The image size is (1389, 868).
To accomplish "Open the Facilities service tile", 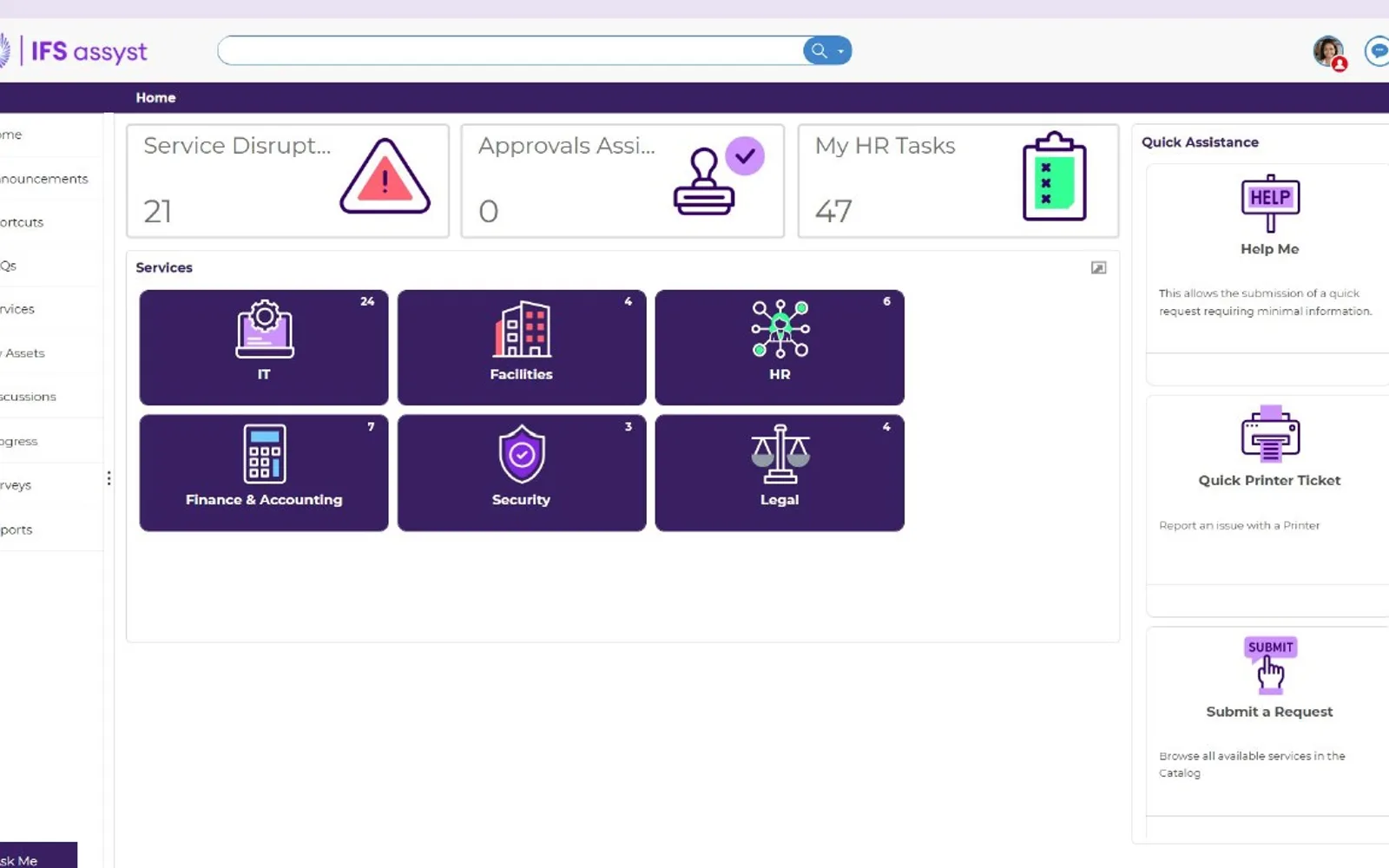I will click(522, 347).
